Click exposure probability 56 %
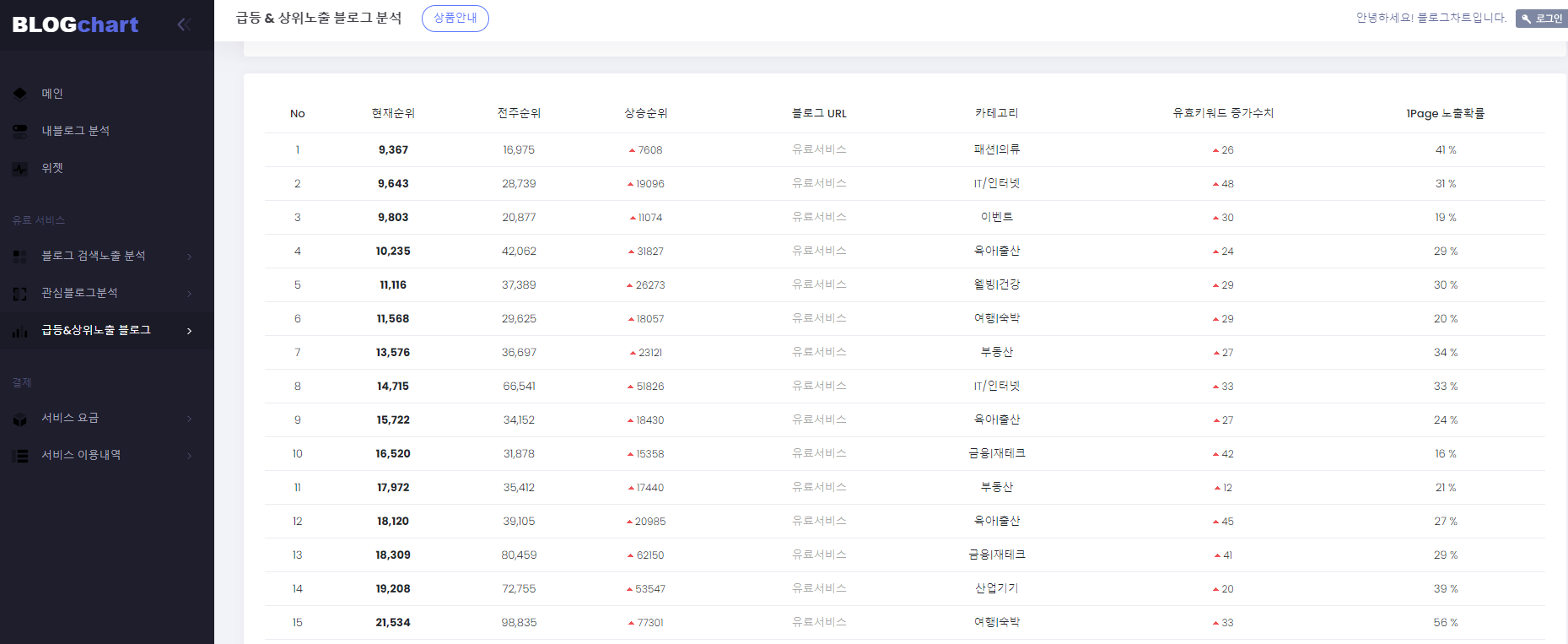1568x644 pixels. pos(1446,622)
